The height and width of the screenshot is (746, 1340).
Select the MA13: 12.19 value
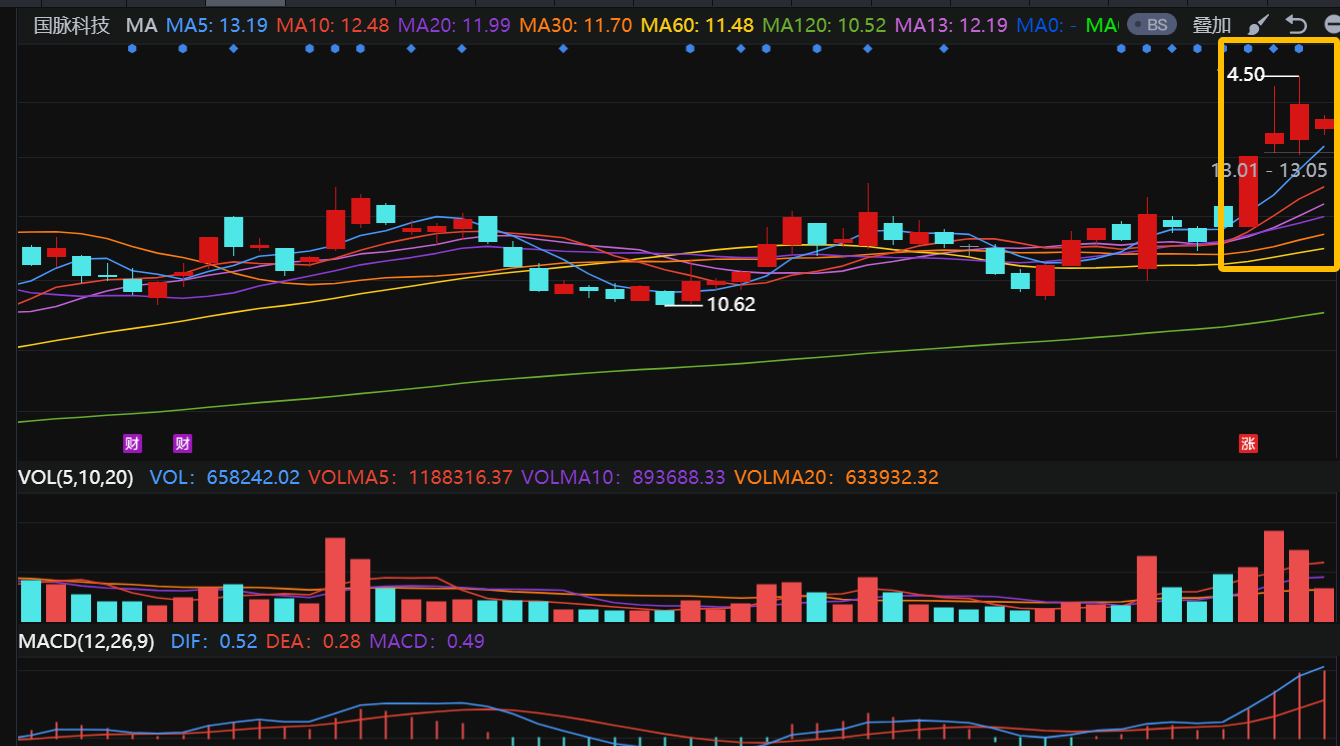[x=951, y=25]
